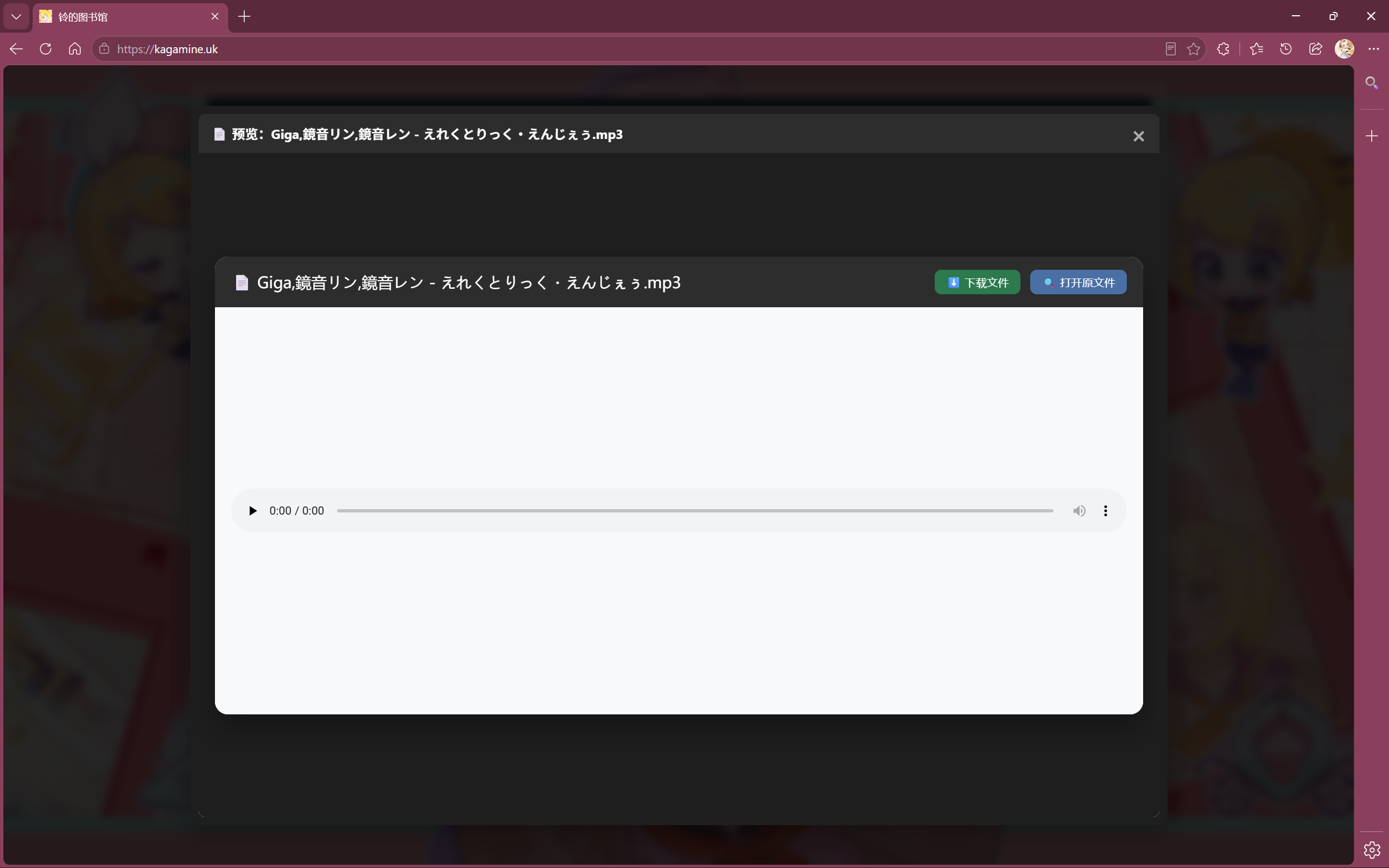Open sidebar search
The height and width of the screenshot is (868, 1389).
tap(1371, 83)
